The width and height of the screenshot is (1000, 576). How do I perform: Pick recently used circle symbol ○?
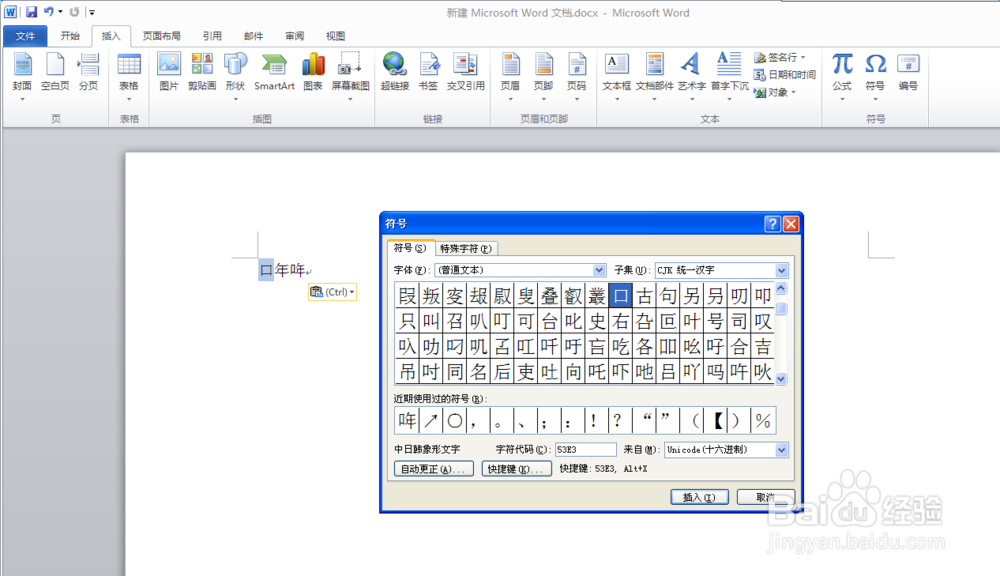pyautogui.click(x=455, y=420)
